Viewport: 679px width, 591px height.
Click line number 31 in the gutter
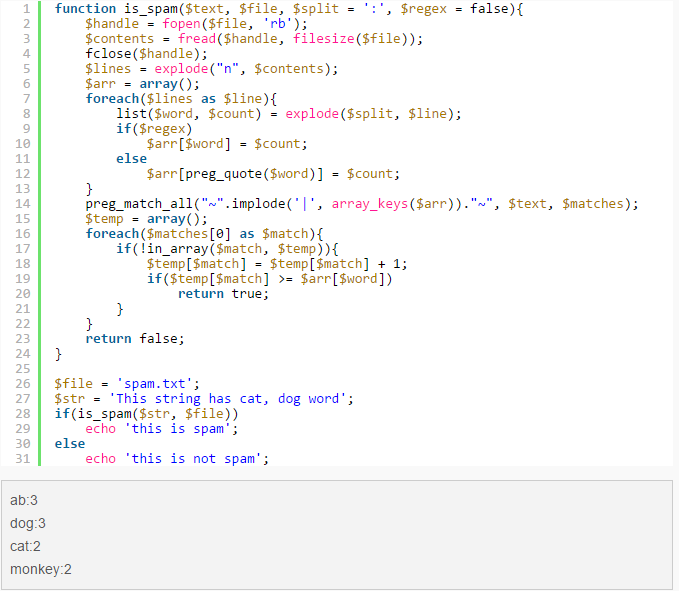click(x=23, y=459)
